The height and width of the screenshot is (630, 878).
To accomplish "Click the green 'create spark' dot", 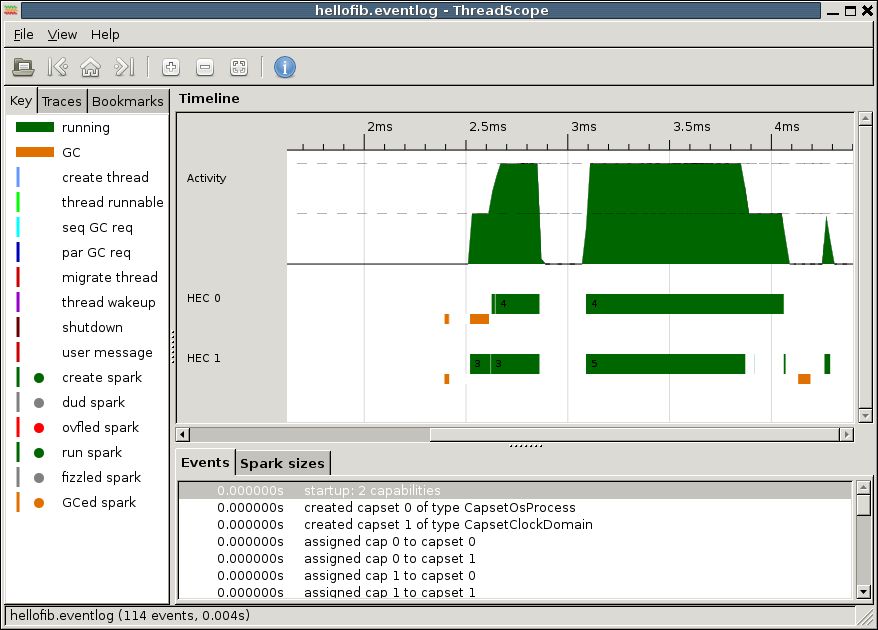I will (x=39, y=377).
